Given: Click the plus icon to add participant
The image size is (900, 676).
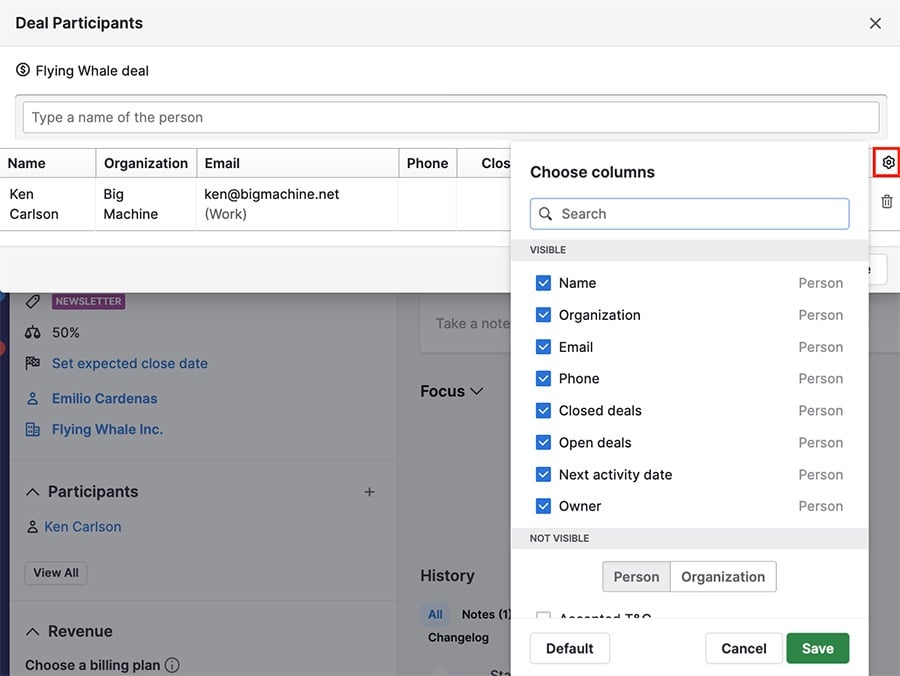Looking at the screenshot, I should (370, 492).
